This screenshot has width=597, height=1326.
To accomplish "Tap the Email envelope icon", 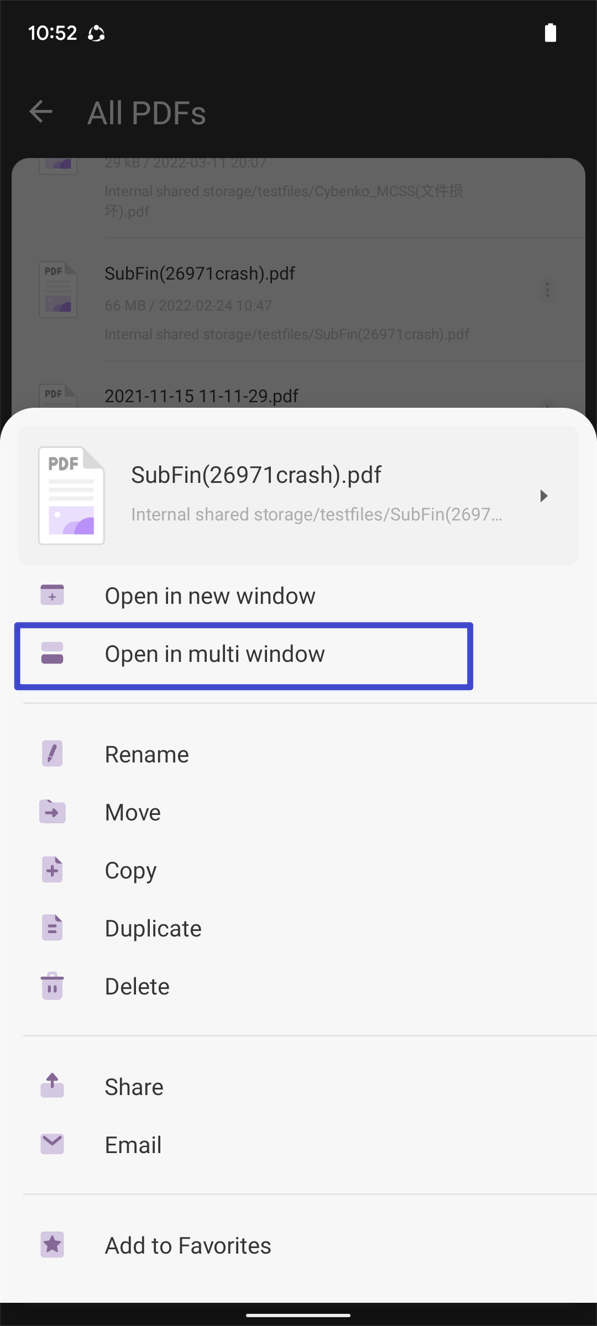I will (x=52, y=1144).
